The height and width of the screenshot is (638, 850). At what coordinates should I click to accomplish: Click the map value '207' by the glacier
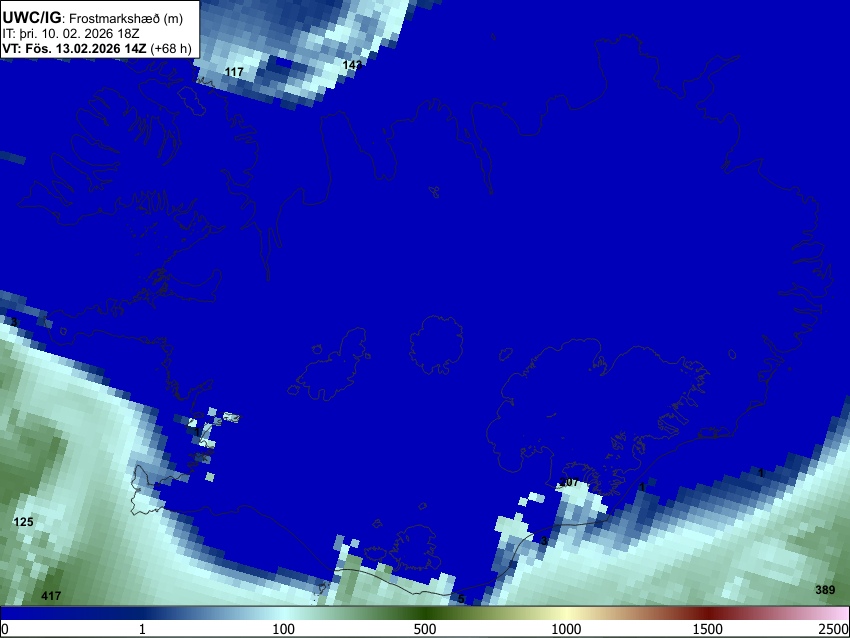[569, 482]
